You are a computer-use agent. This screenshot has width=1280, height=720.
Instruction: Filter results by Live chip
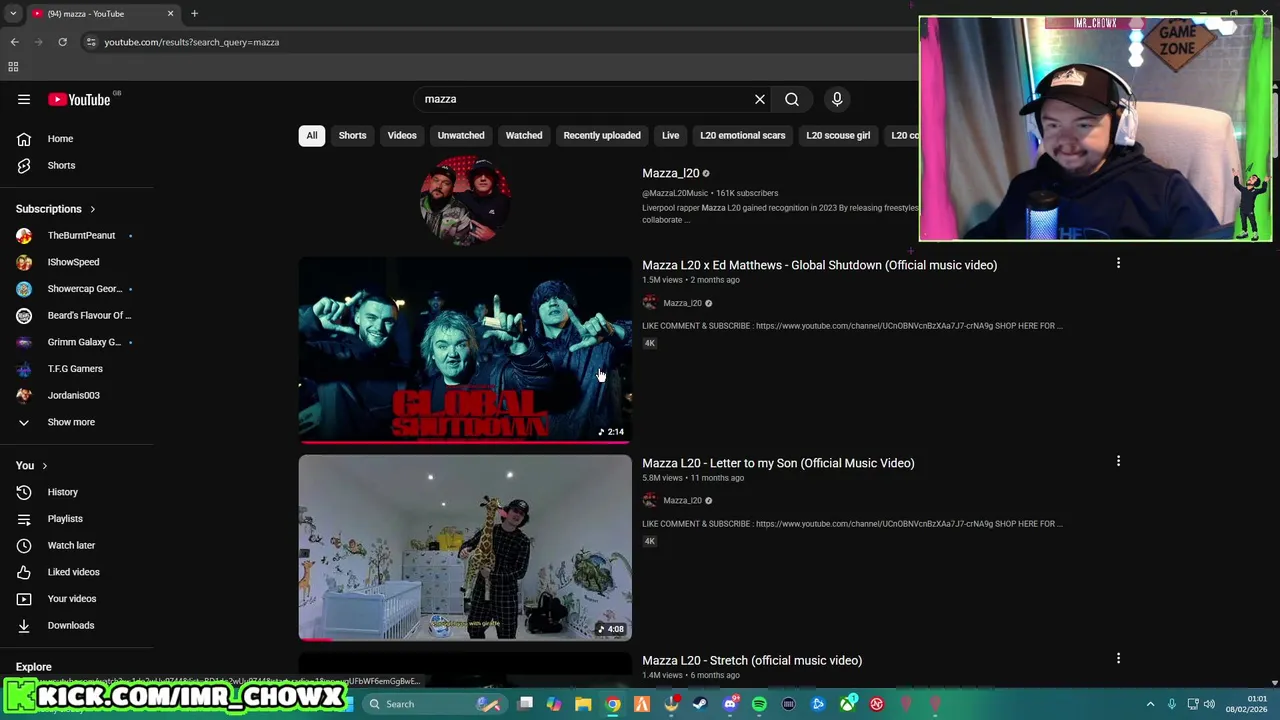point(671,135)
